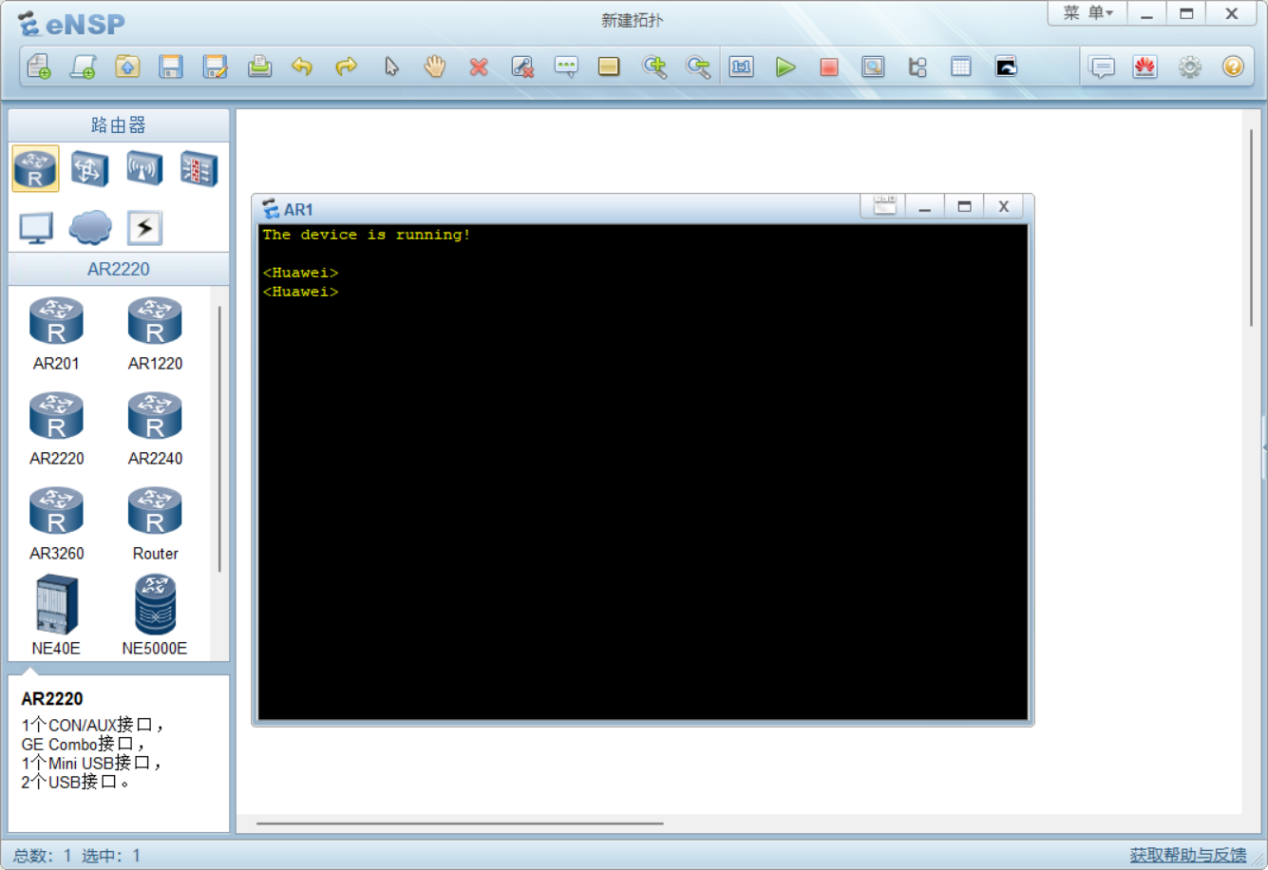This screenshot has width=1268, height=870.
Task: Select the firewall device category icon
Action: 199,168
